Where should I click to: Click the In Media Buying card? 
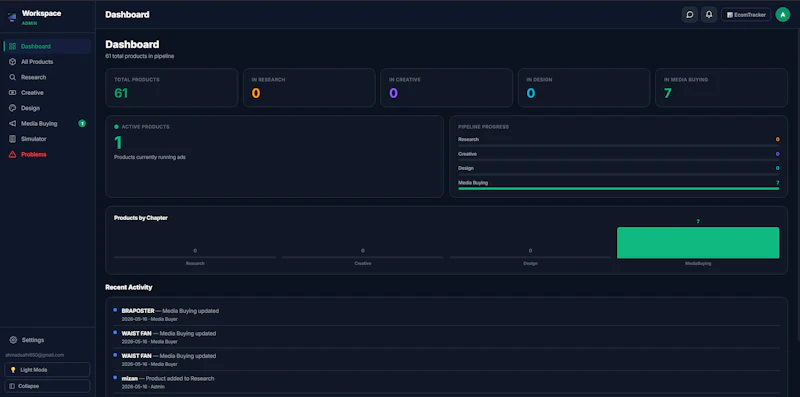721,88
